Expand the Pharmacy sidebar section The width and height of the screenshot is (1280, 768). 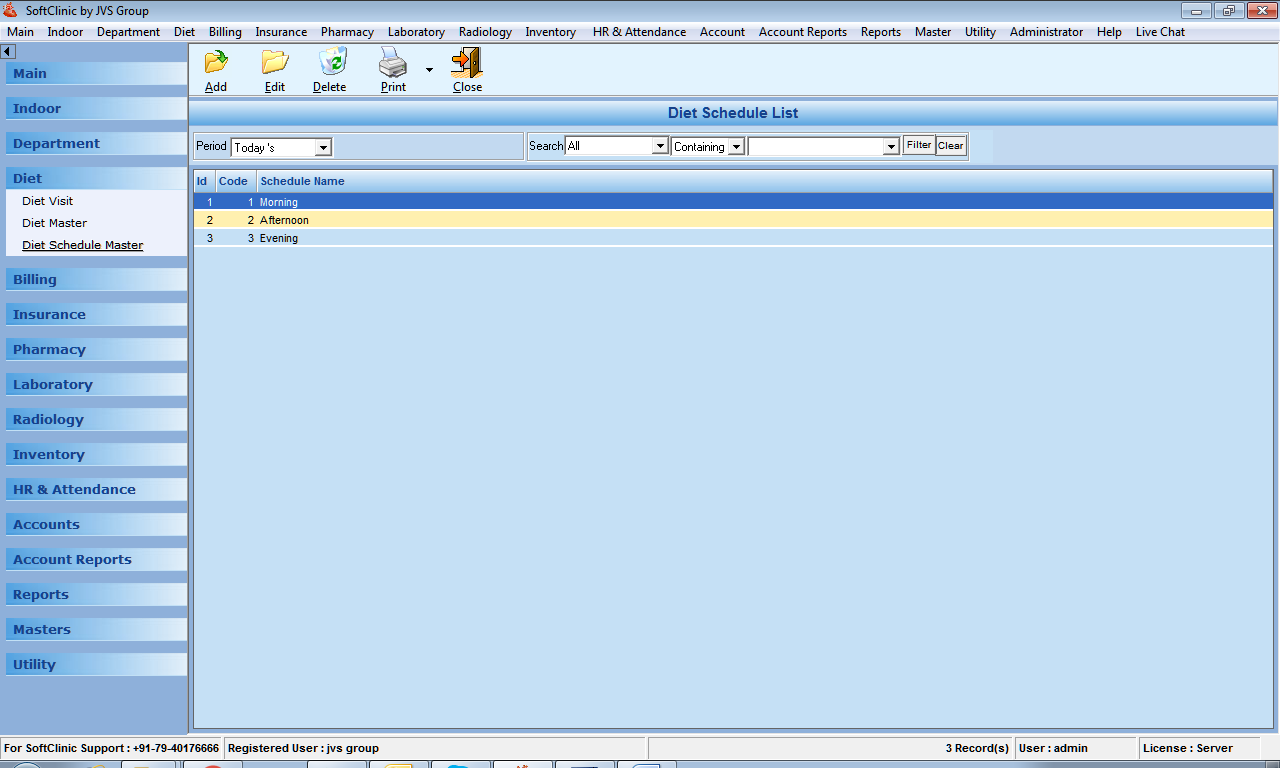click(95, 349)
